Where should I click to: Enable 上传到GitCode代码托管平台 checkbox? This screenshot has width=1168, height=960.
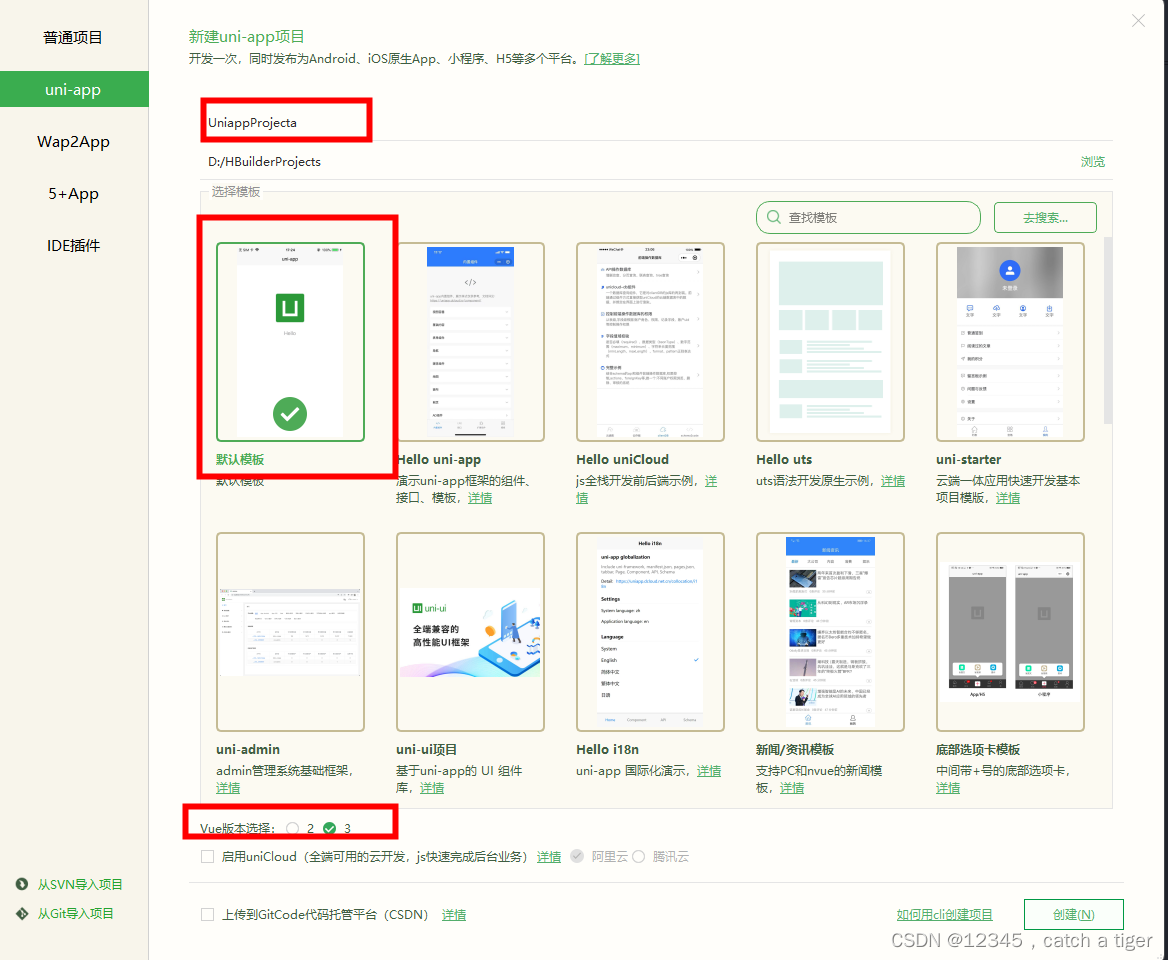(208, 915)
